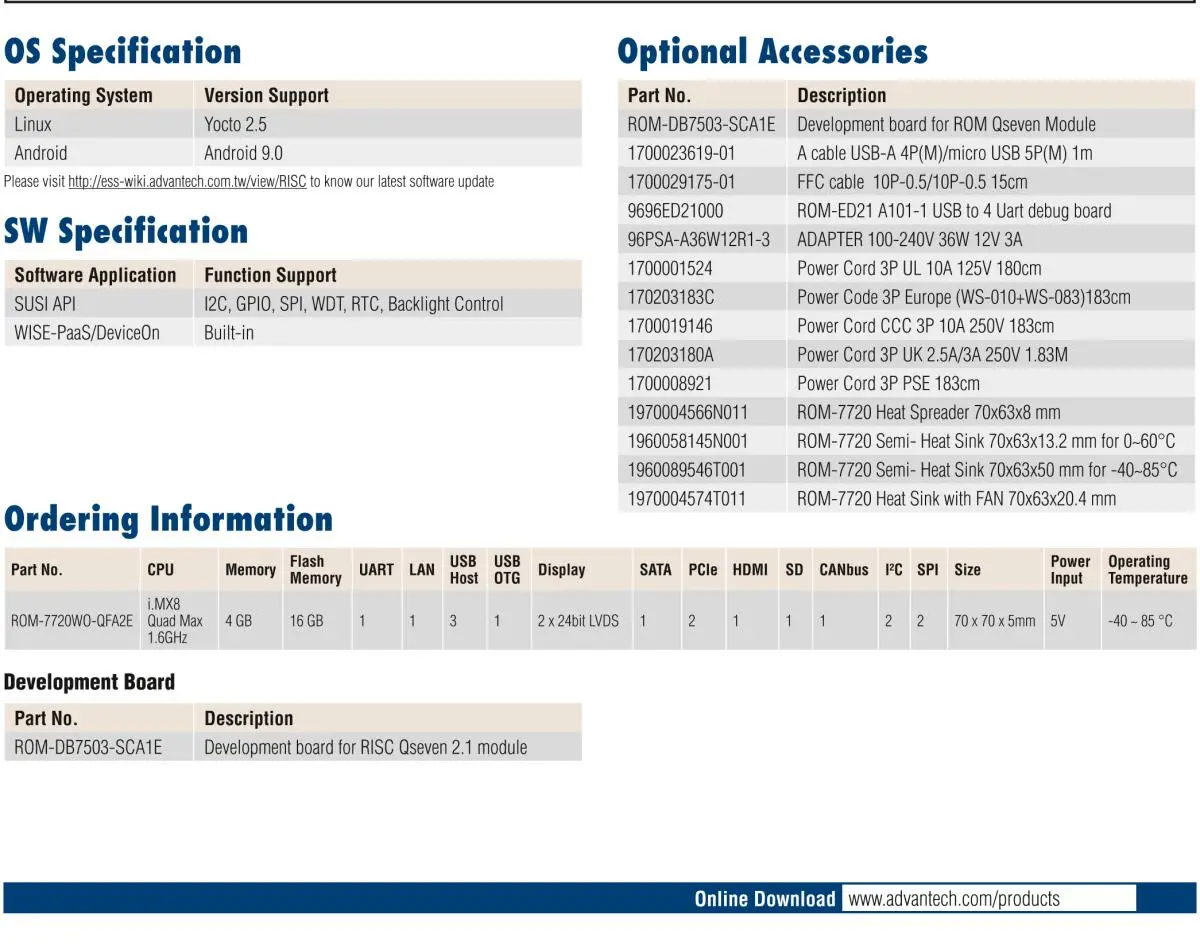
Task: Select the 'WISE-PaaS/DeviceOn' cell
Action: click(87, 333)
